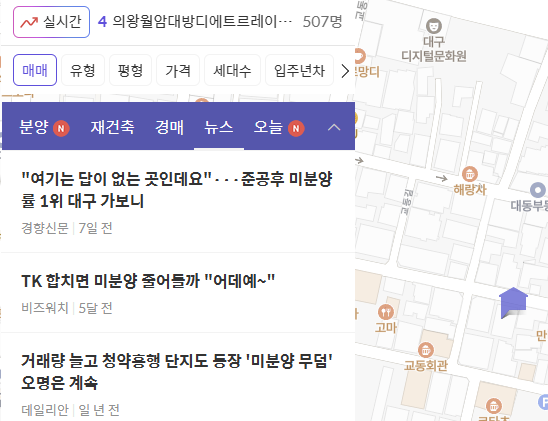
Task: Open the 매매 transaction type filter
Action: coord(35,70)
